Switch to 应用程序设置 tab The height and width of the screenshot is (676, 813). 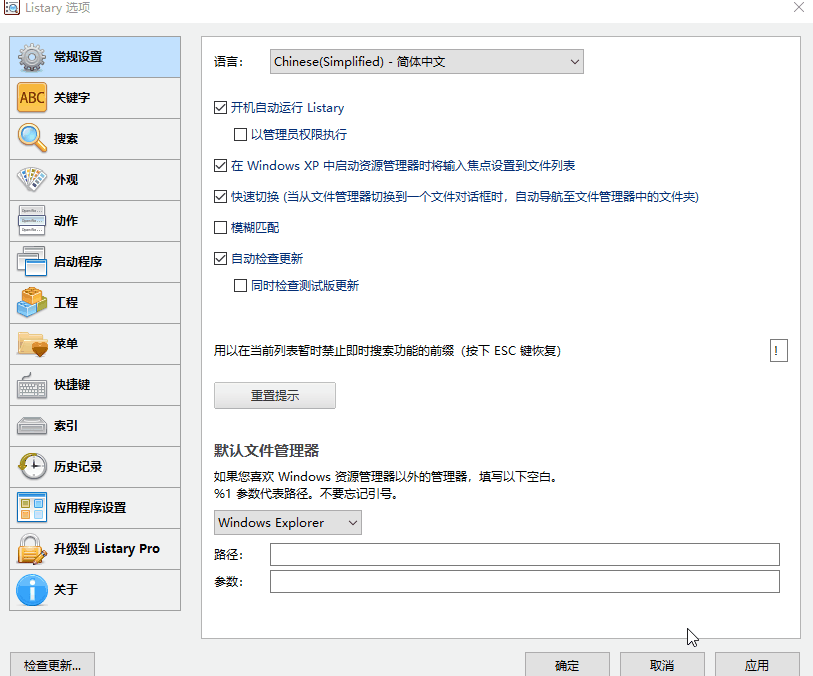[95, 508]
